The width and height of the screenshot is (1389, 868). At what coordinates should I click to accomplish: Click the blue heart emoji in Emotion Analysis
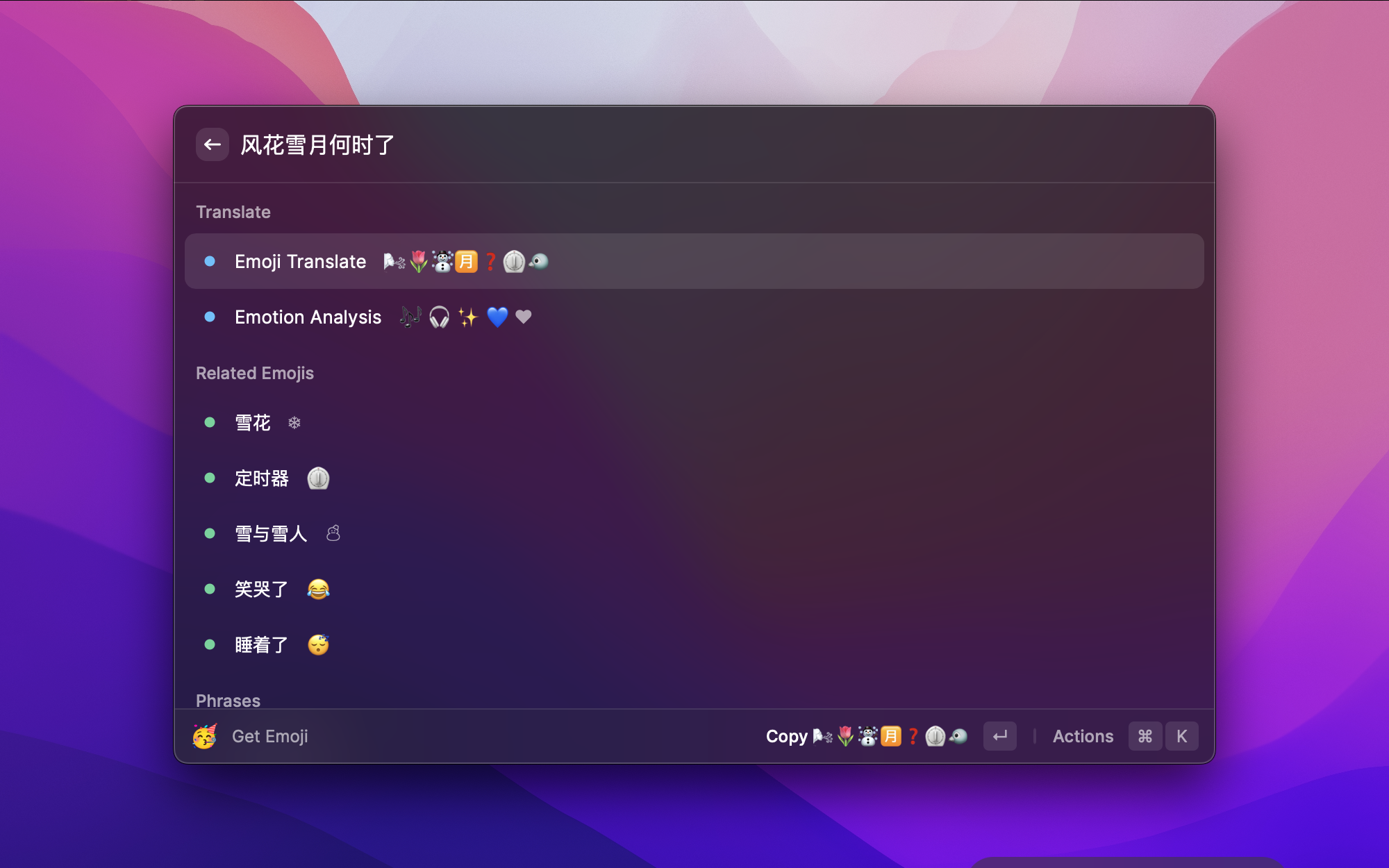(497, 317)
